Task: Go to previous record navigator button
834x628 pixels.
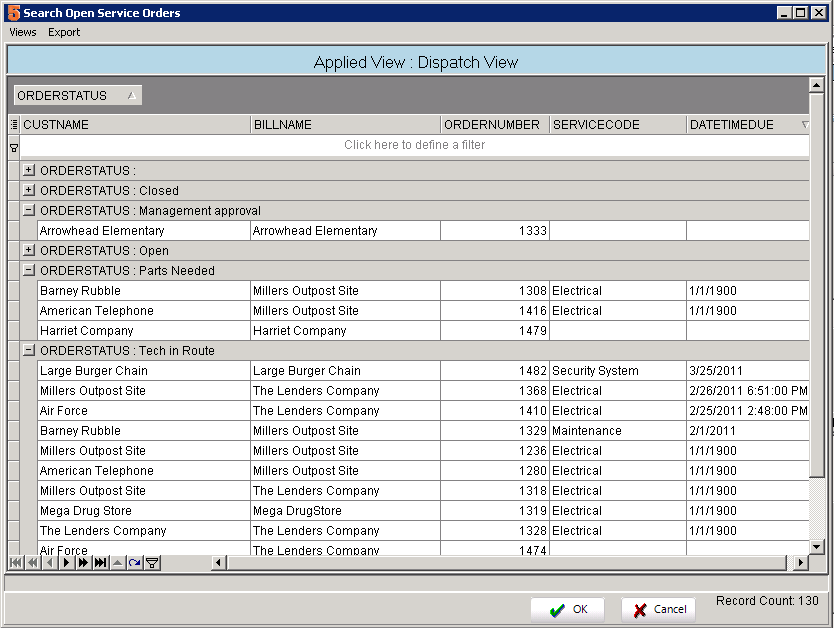Action: click(49, 563)
